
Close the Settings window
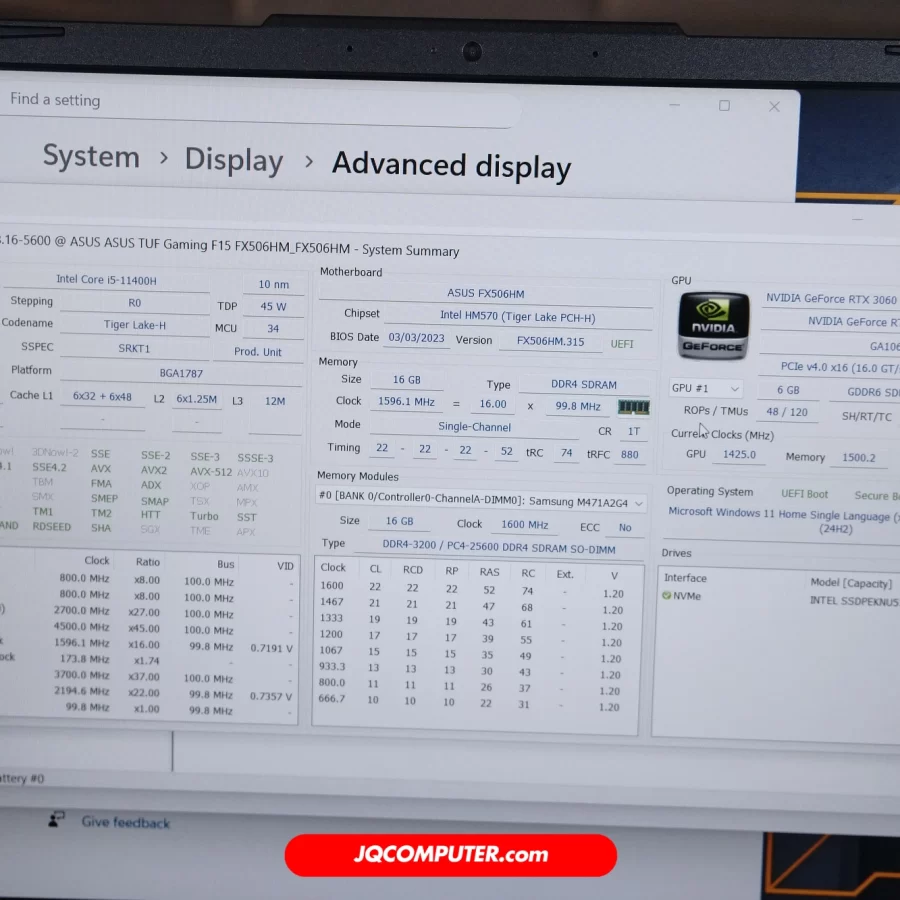(x=774, y=107)
